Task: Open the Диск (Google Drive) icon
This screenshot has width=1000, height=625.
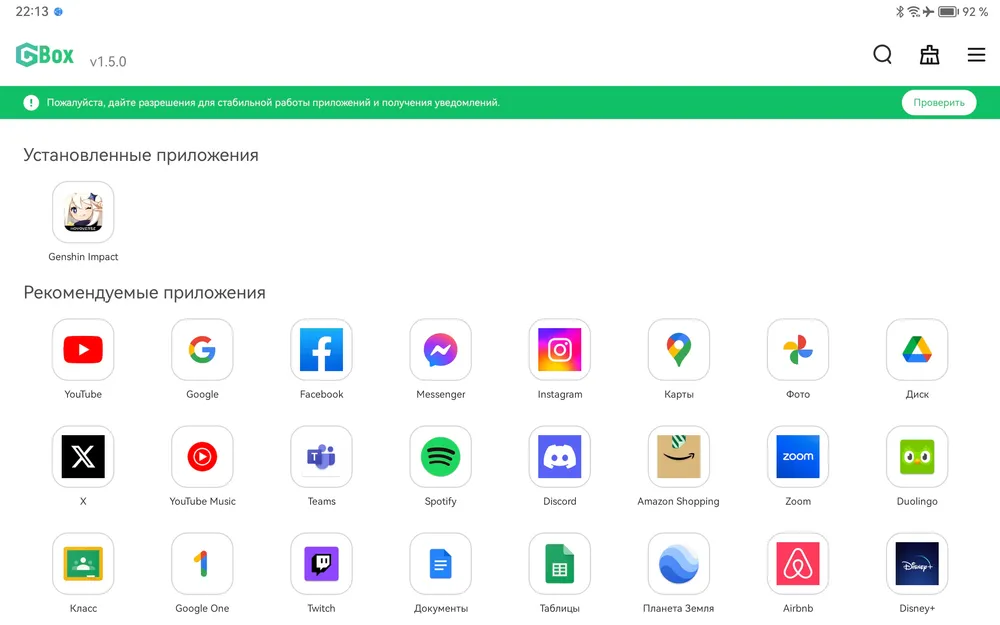Action: (917, 350)
